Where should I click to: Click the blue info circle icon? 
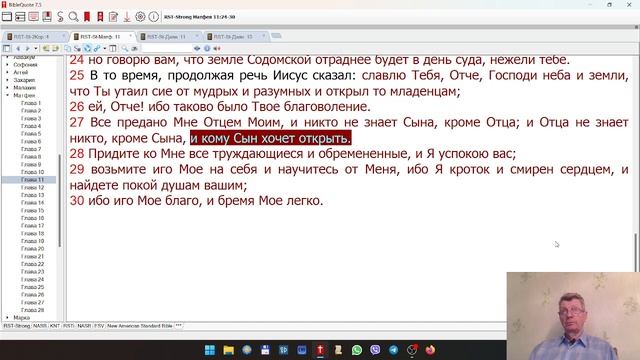(x=207, y=48)
